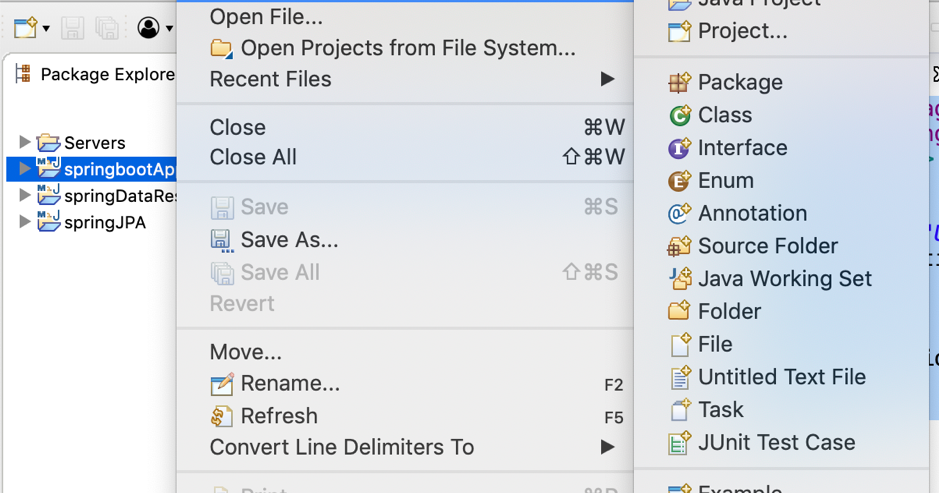Expand the Servers tree node
Viewport: 939px width, 493px height.
[25, 143]
